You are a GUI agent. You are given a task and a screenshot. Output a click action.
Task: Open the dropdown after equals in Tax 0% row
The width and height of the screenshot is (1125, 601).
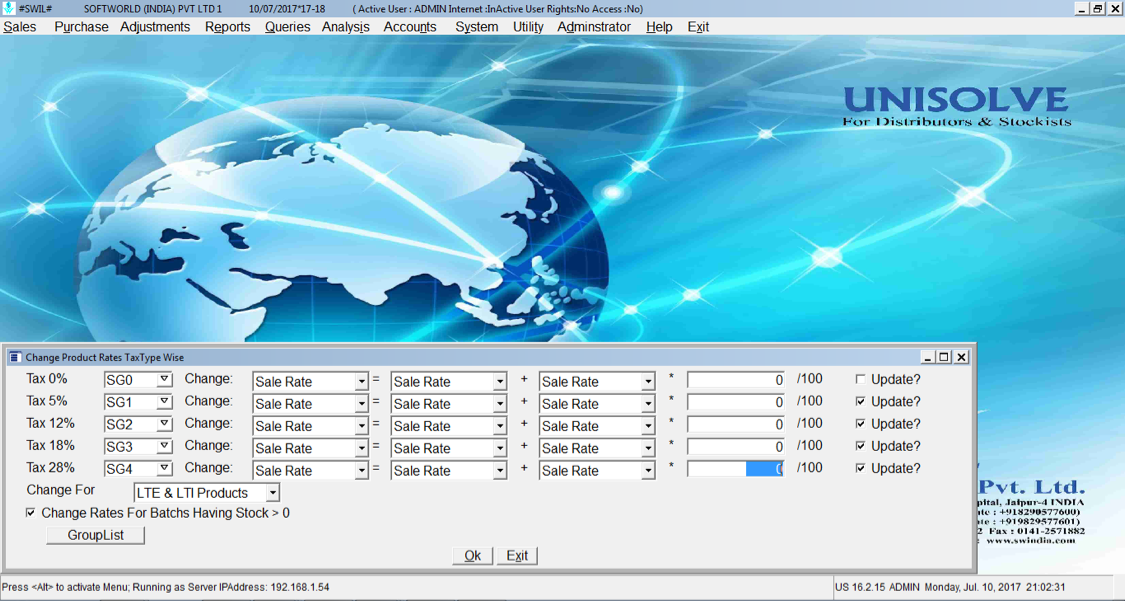500,382
